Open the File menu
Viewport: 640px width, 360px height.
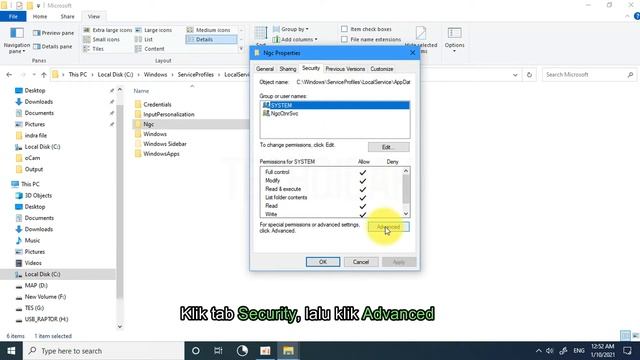point(13,16)
